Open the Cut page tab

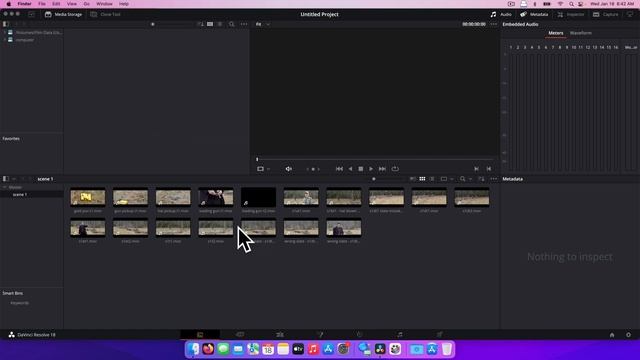[240, 335]
